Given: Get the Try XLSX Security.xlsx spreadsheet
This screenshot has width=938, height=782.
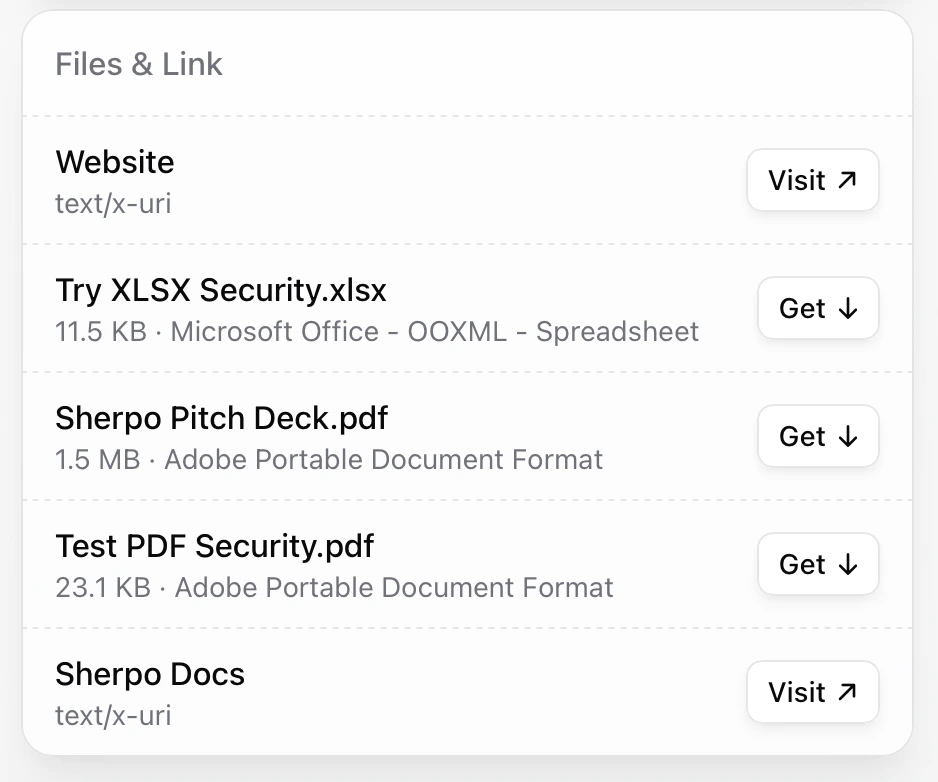Looking at the screenshot, I should [x=818, y=308].
